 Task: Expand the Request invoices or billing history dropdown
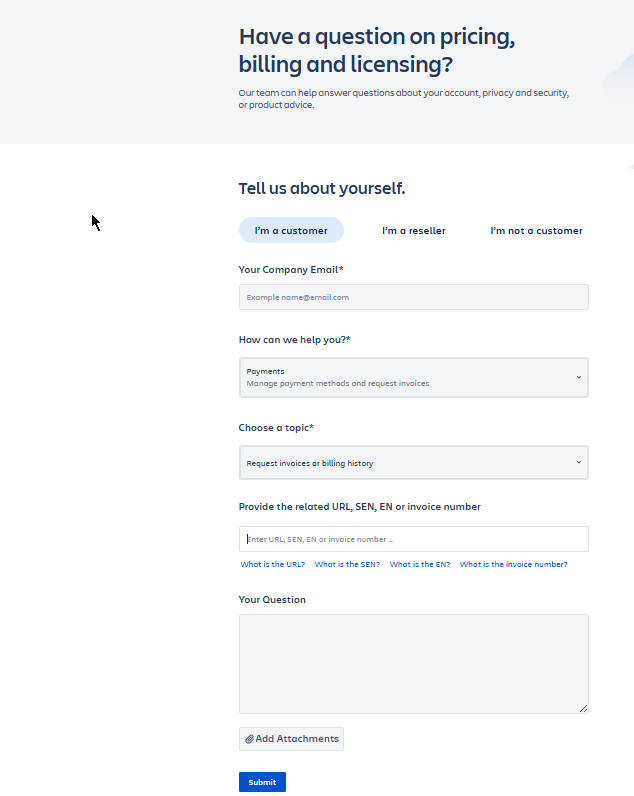tap(414, 462)
